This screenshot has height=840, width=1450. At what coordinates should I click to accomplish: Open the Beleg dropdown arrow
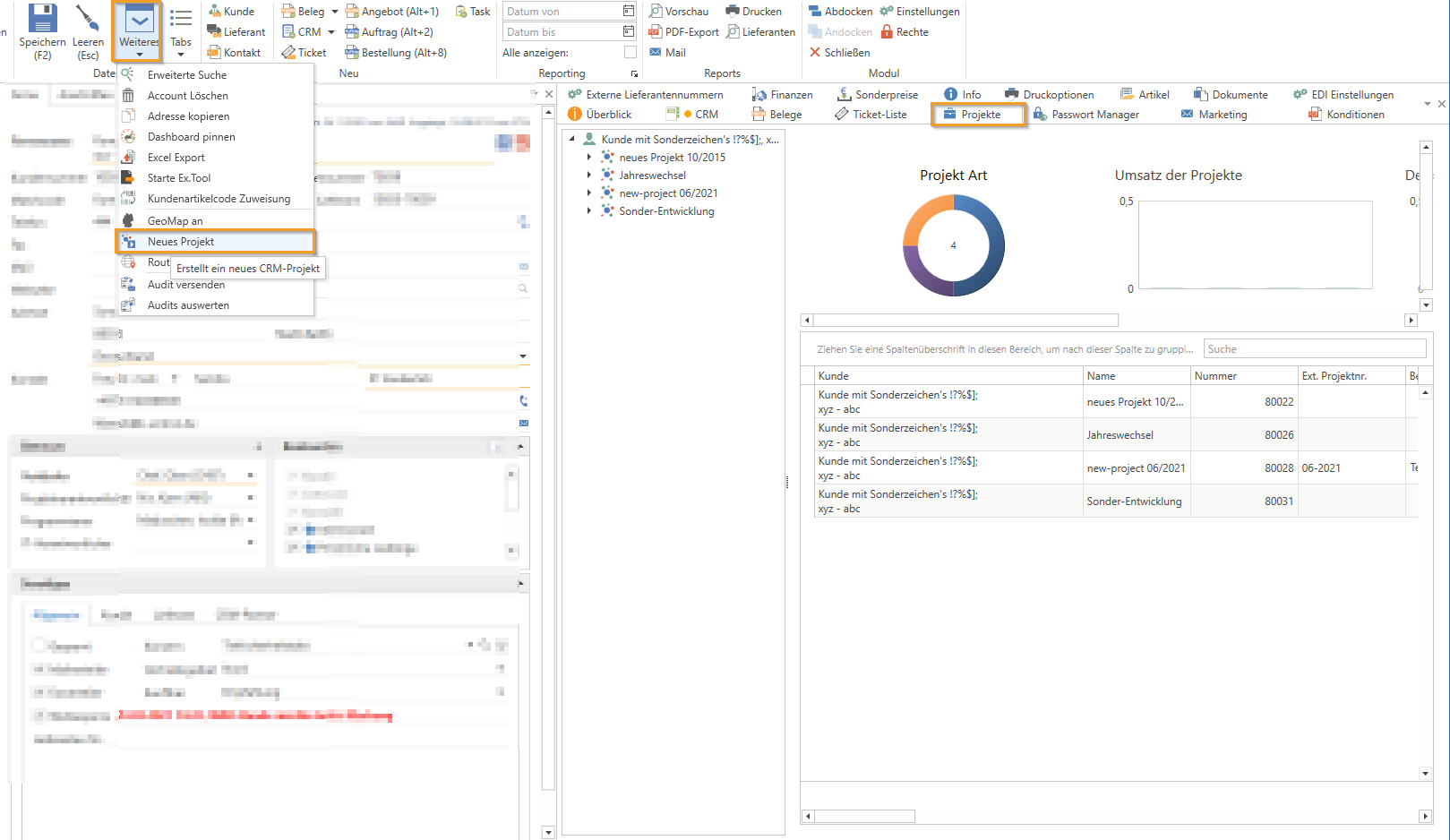tap(335, 12)
